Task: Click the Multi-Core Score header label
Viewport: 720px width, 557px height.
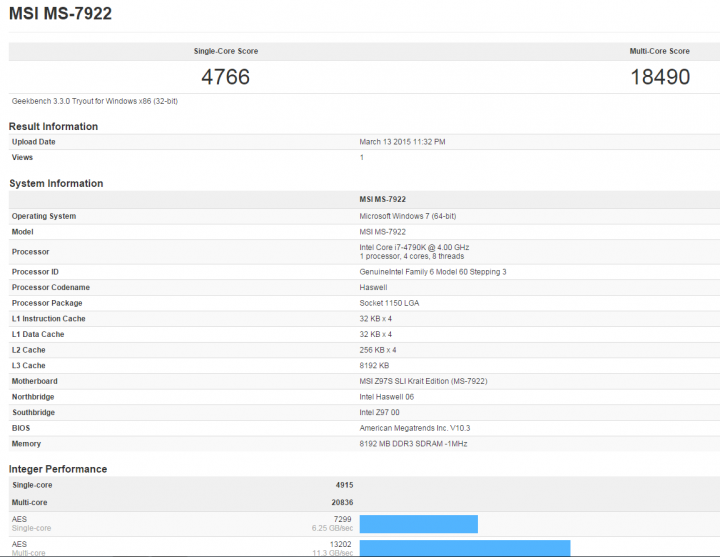Action: (659, 51)
